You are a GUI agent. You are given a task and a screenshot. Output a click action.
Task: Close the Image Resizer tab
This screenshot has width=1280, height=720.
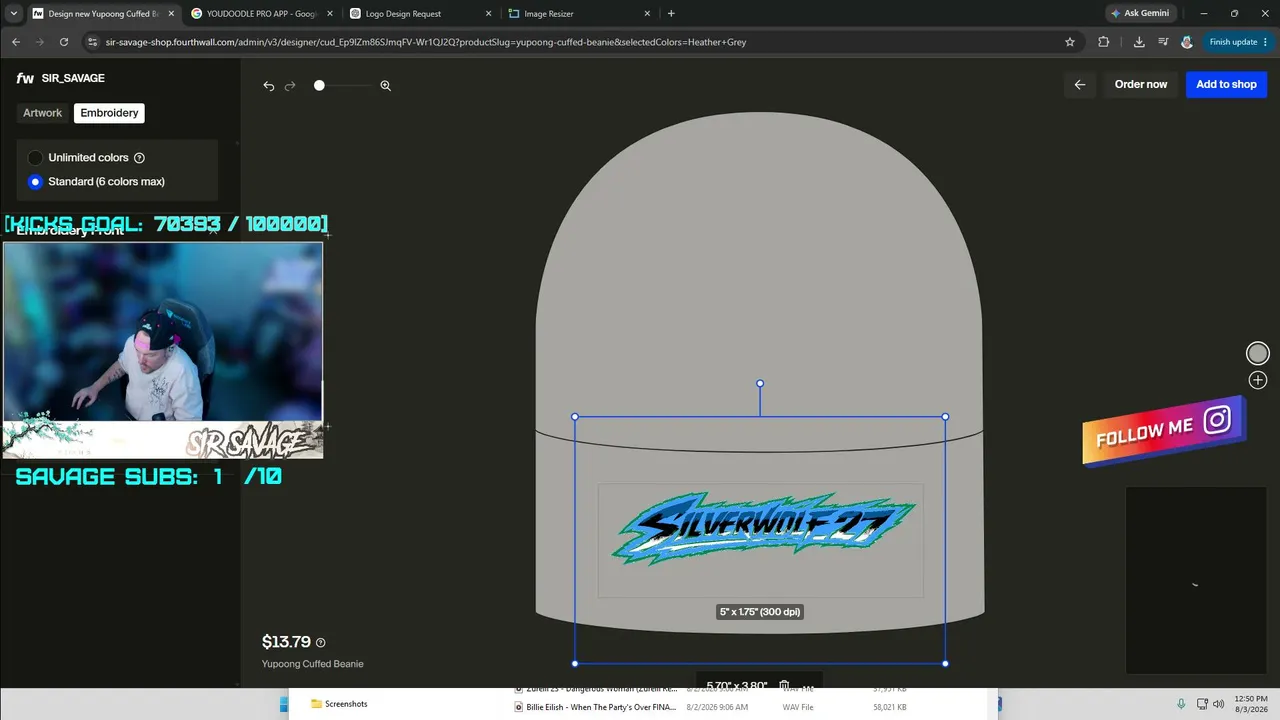point(647,14)
